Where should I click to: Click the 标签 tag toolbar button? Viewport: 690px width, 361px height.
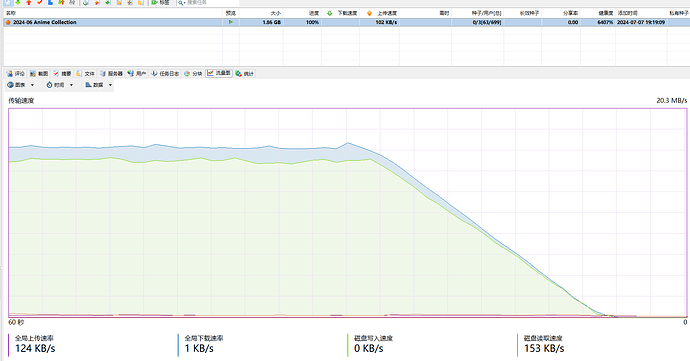coord(161,2)
